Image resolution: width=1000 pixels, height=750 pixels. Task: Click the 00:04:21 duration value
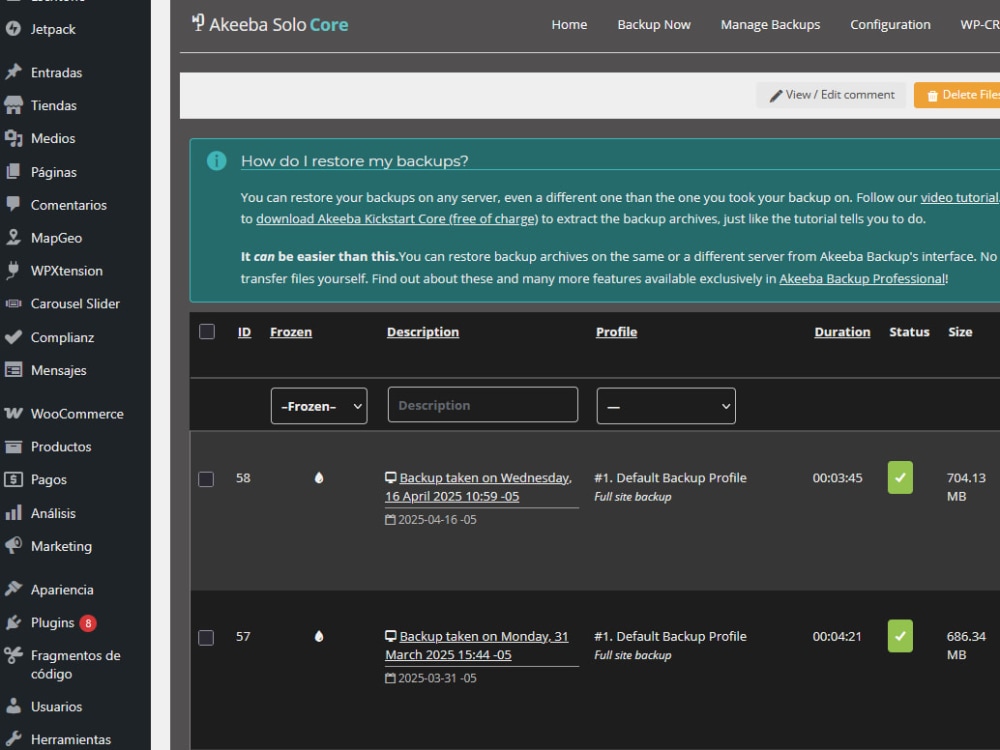coord(837,636)
